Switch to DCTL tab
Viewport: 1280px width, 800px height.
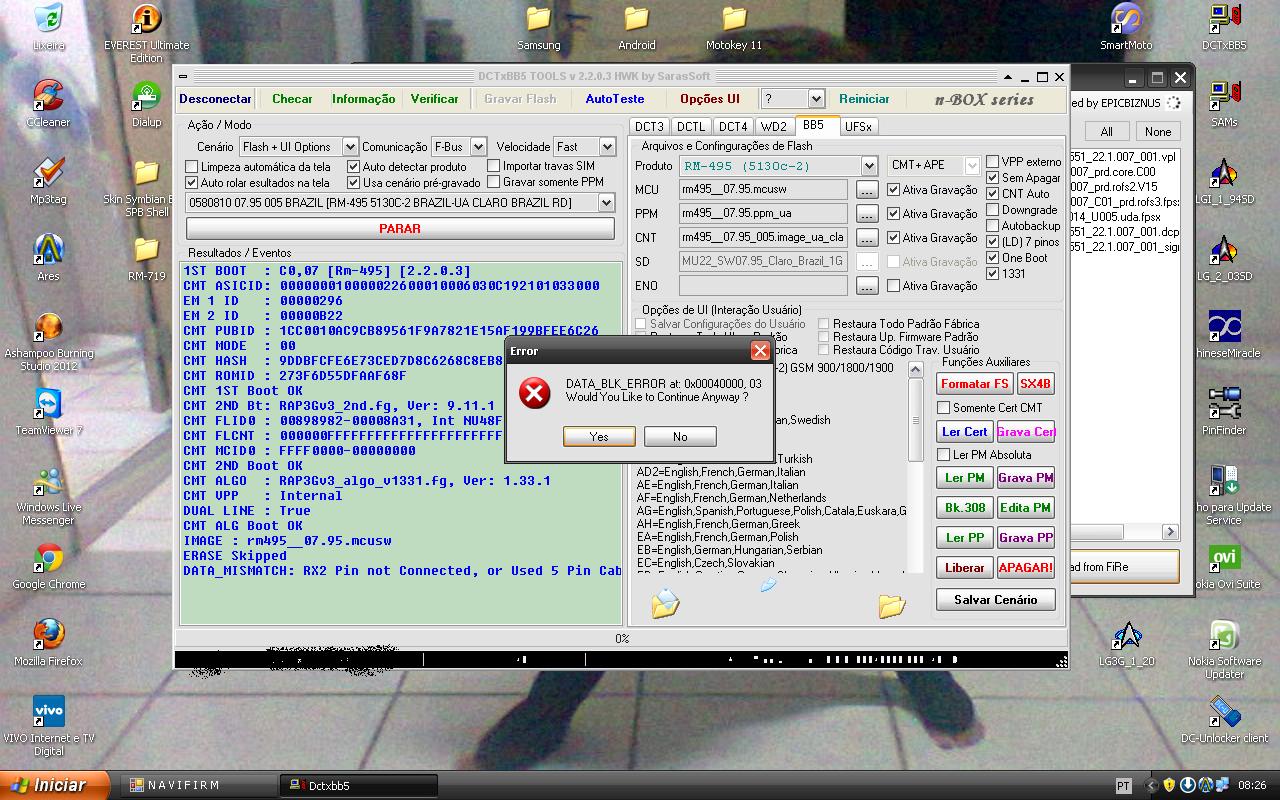(691, 126)
